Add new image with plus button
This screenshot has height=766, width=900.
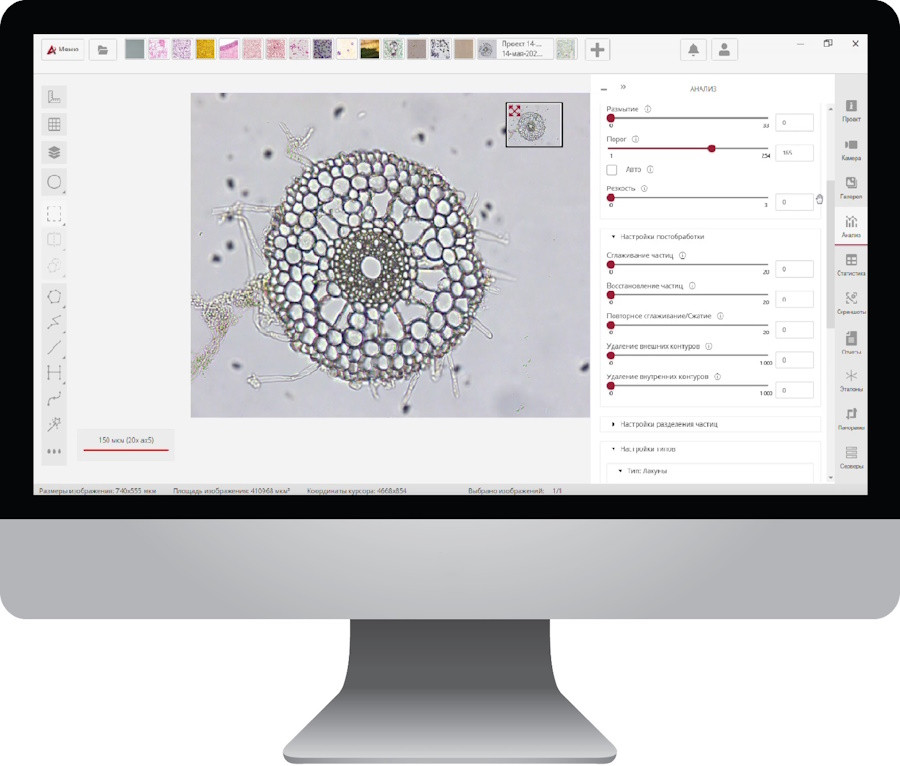point(598,50)
